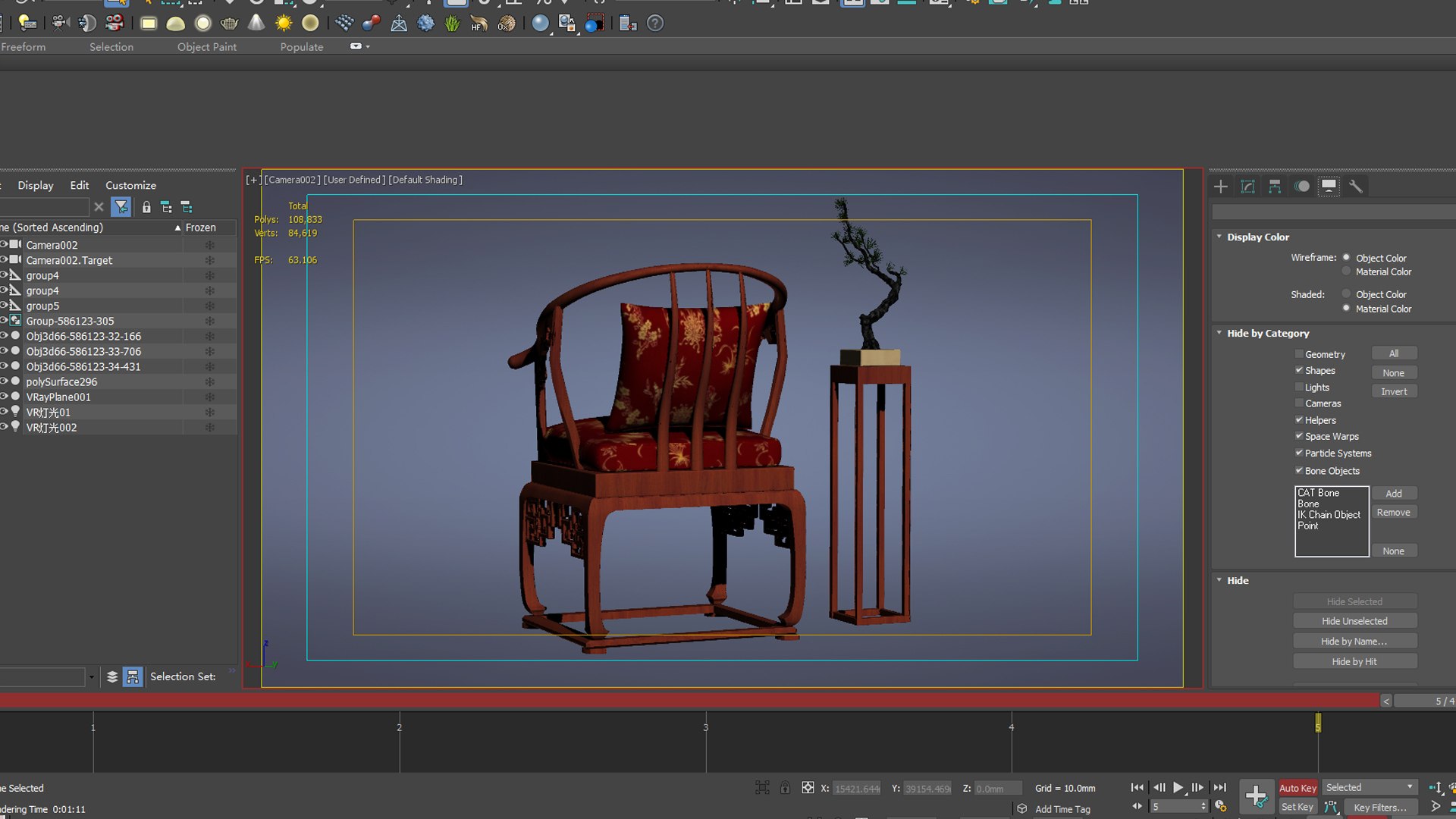Uncheck the Shapes hide category checkbox
The image size is (1456, 819).
click(1299, 370)
